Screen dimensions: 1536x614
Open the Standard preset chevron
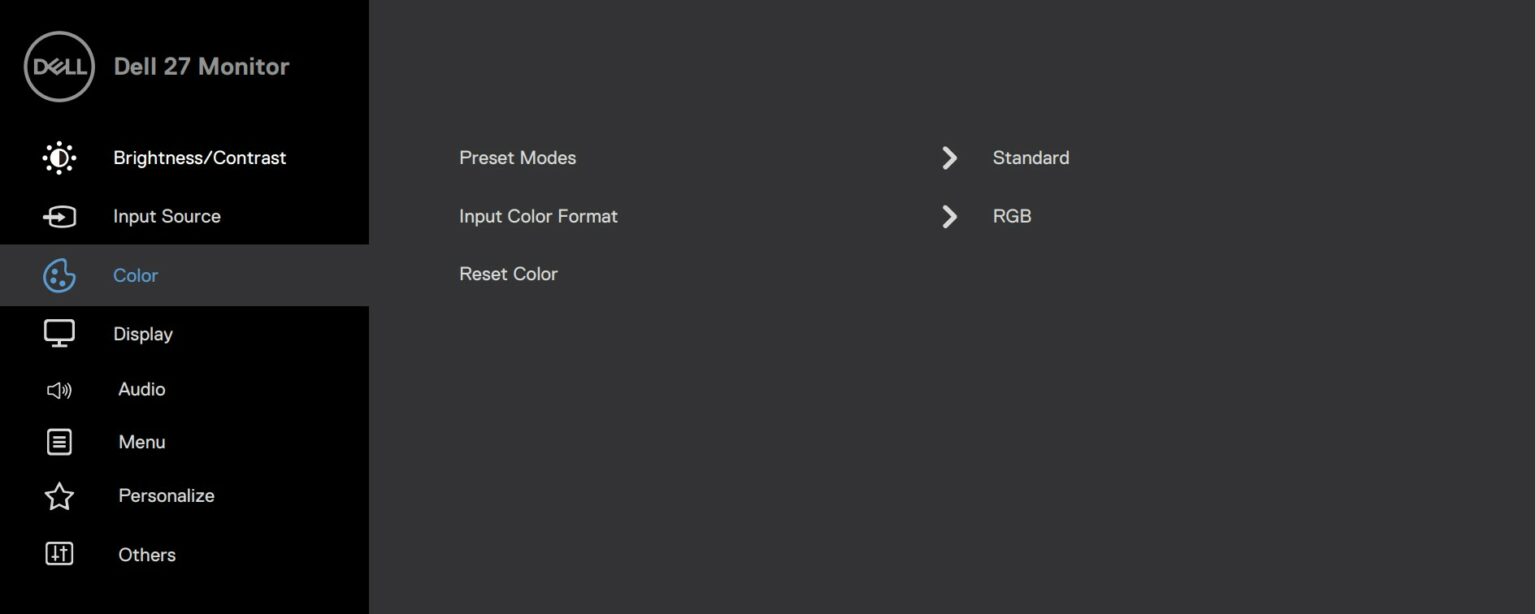tap(948, 157)
